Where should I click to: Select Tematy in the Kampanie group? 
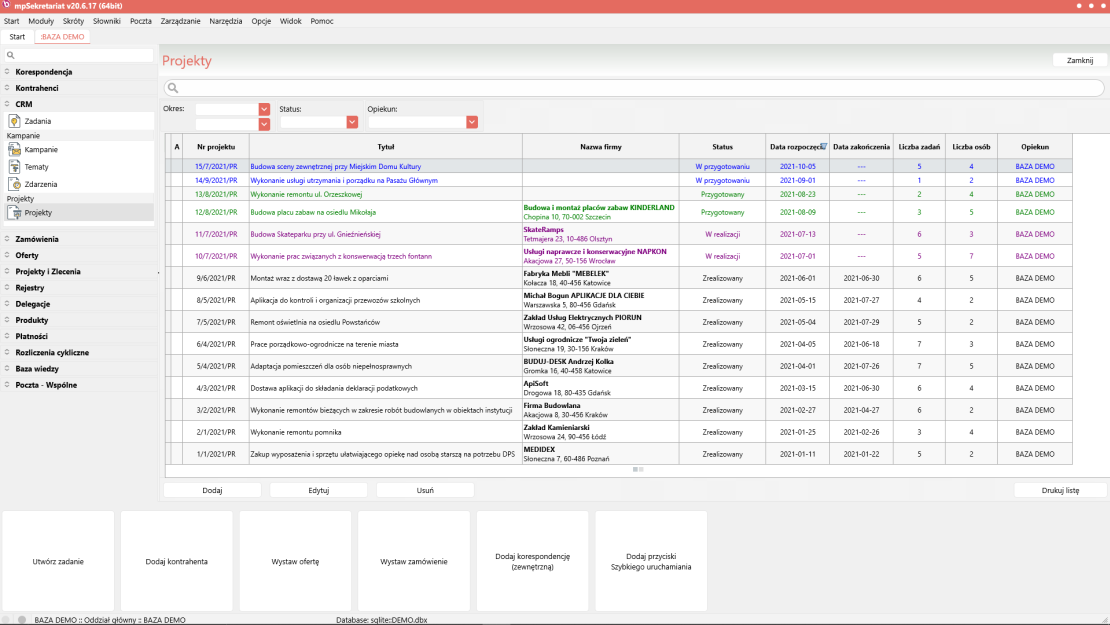click(x=37, y=167)
